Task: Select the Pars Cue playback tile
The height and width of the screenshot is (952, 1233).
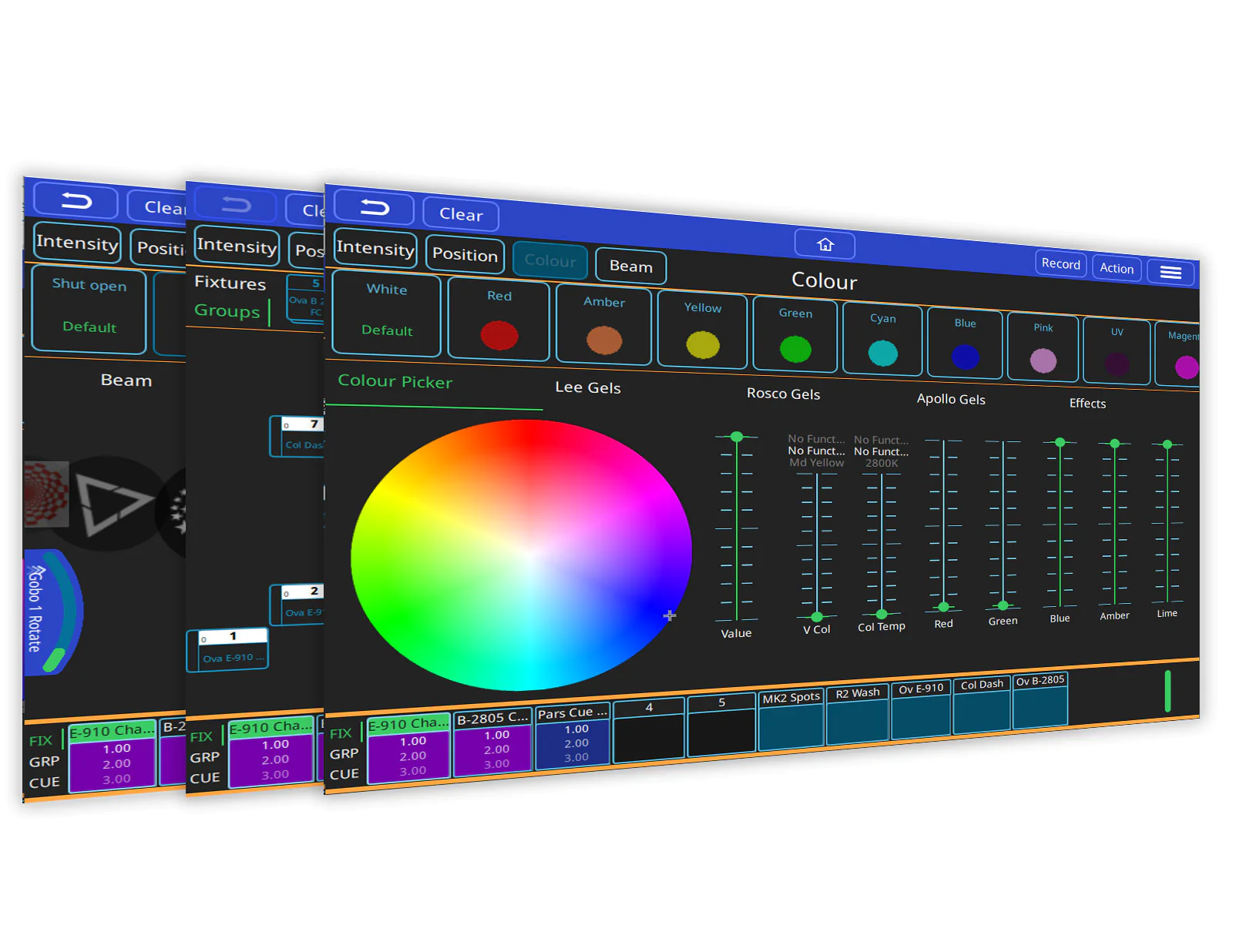Action: tap(573, 736)
